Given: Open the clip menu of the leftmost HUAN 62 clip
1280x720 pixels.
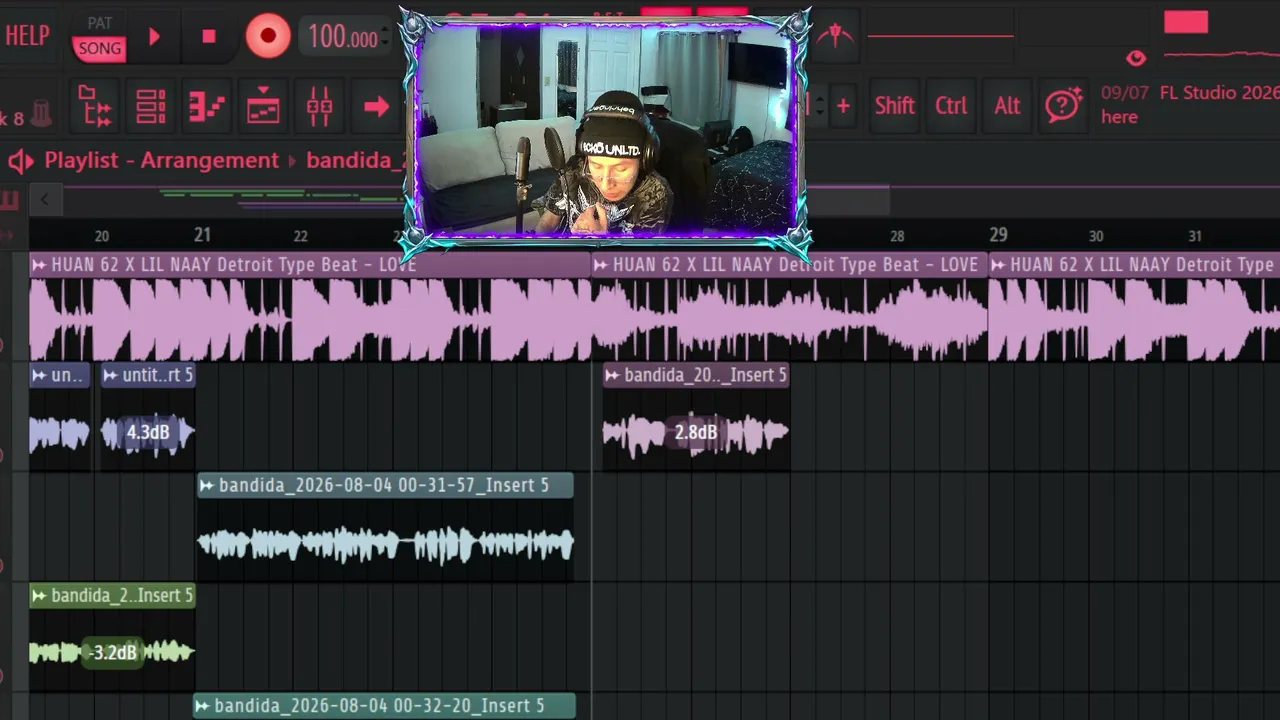Looking at the screenshot, I should tap(39, 265).
